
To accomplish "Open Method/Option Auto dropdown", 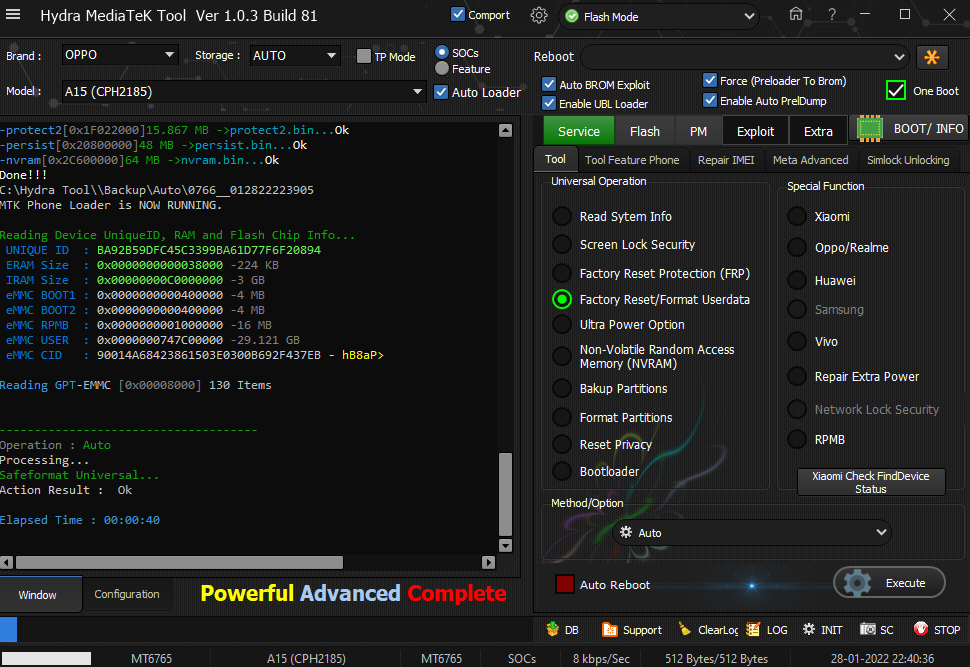I will point(752,533).
